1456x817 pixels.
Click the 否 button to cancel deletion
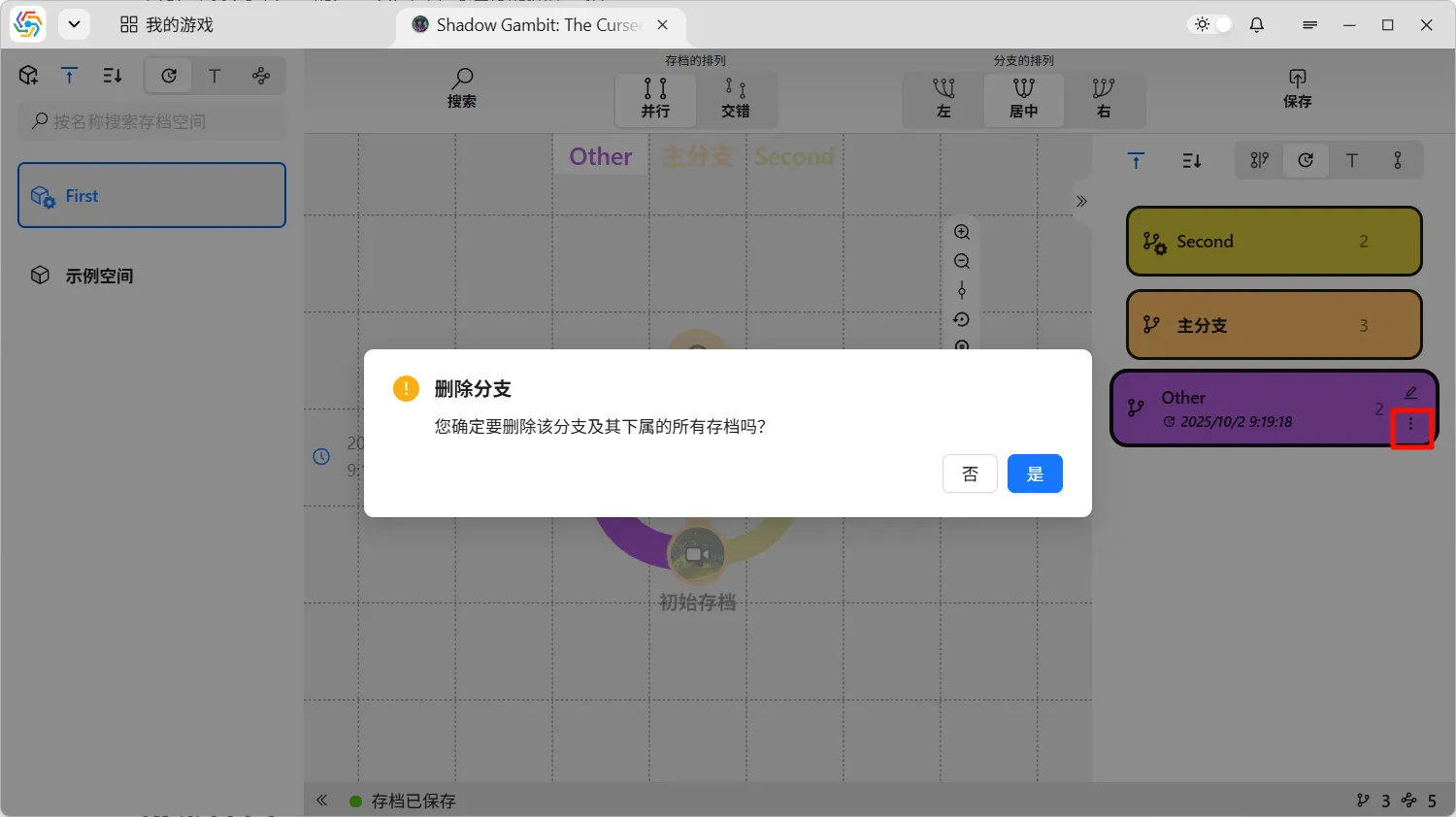[970, 474]
